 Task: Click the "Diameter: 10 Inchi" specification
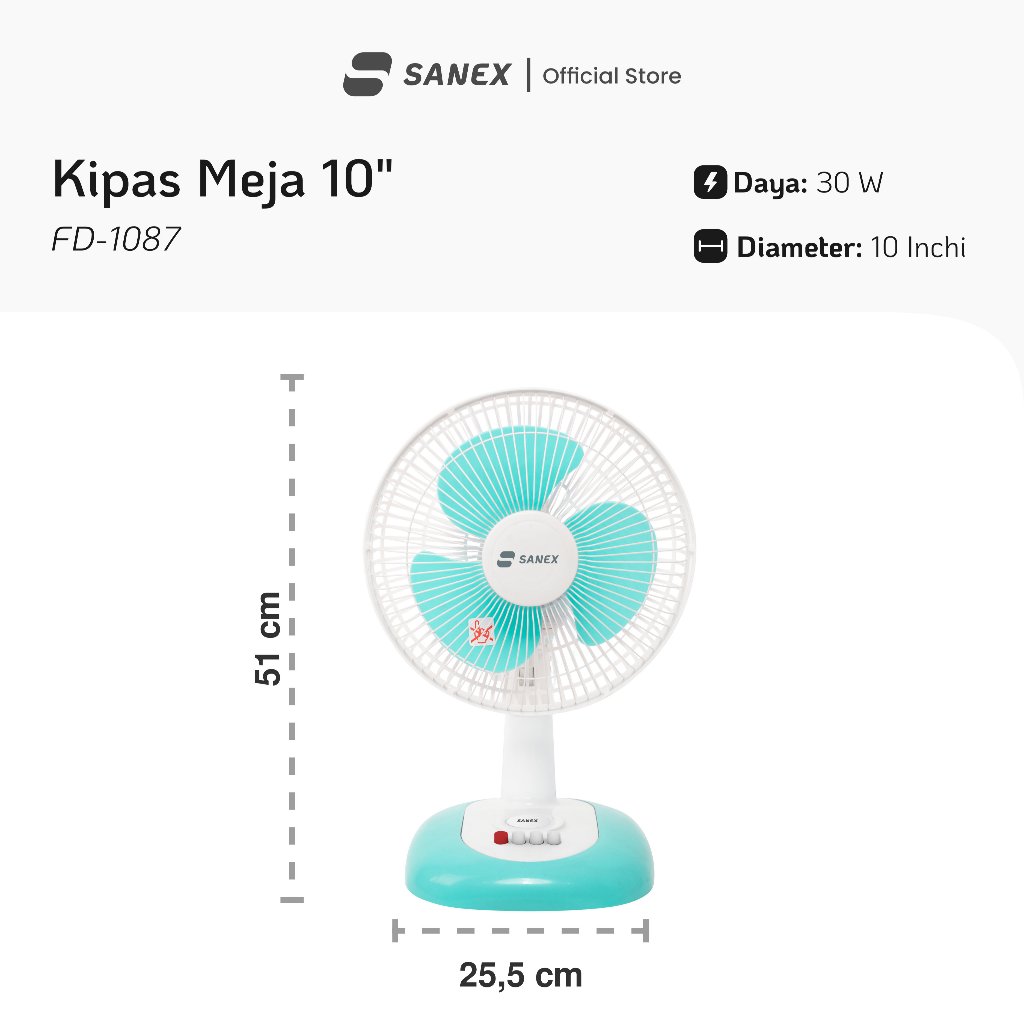pos(851,247)
